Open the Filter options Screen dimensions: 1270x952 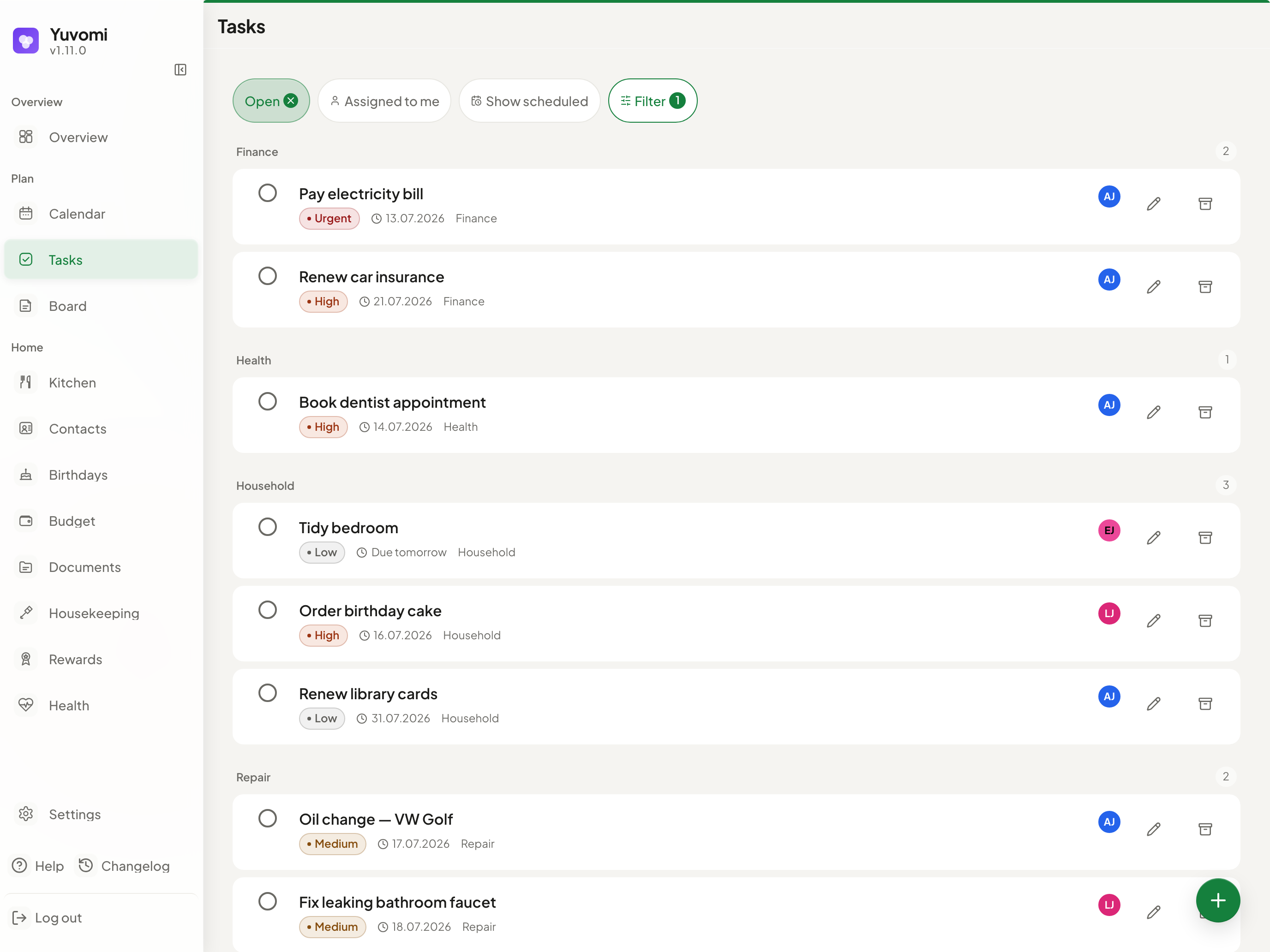coord(653,101)
